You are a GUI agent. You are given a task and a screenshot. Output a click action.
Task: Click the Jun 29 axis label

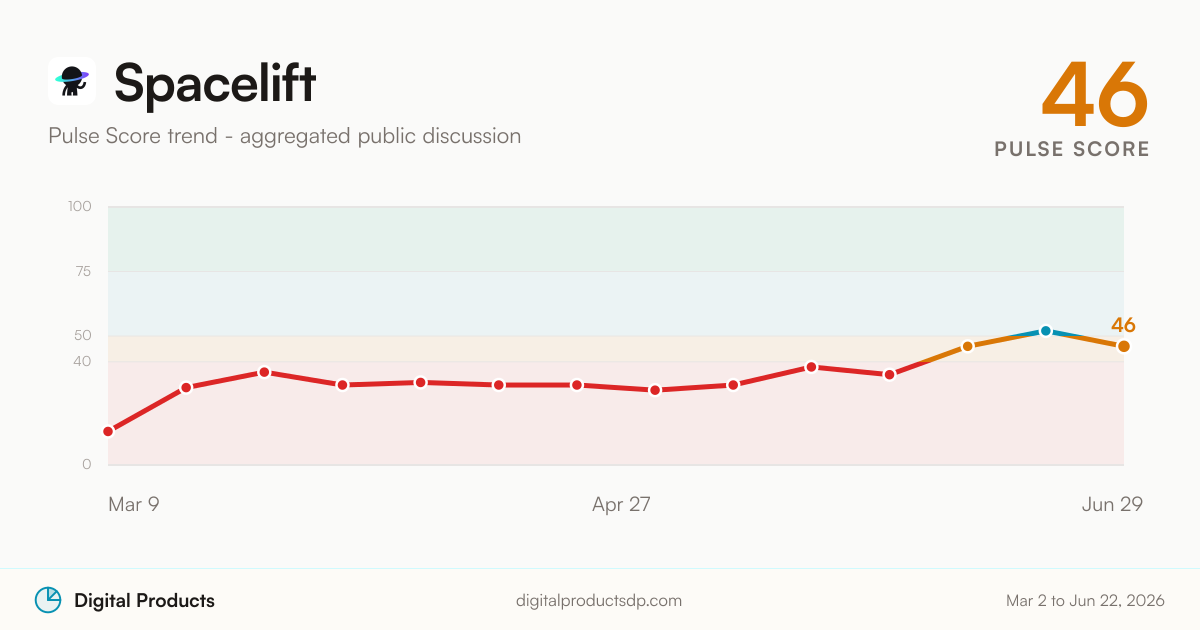[1112, 505]
